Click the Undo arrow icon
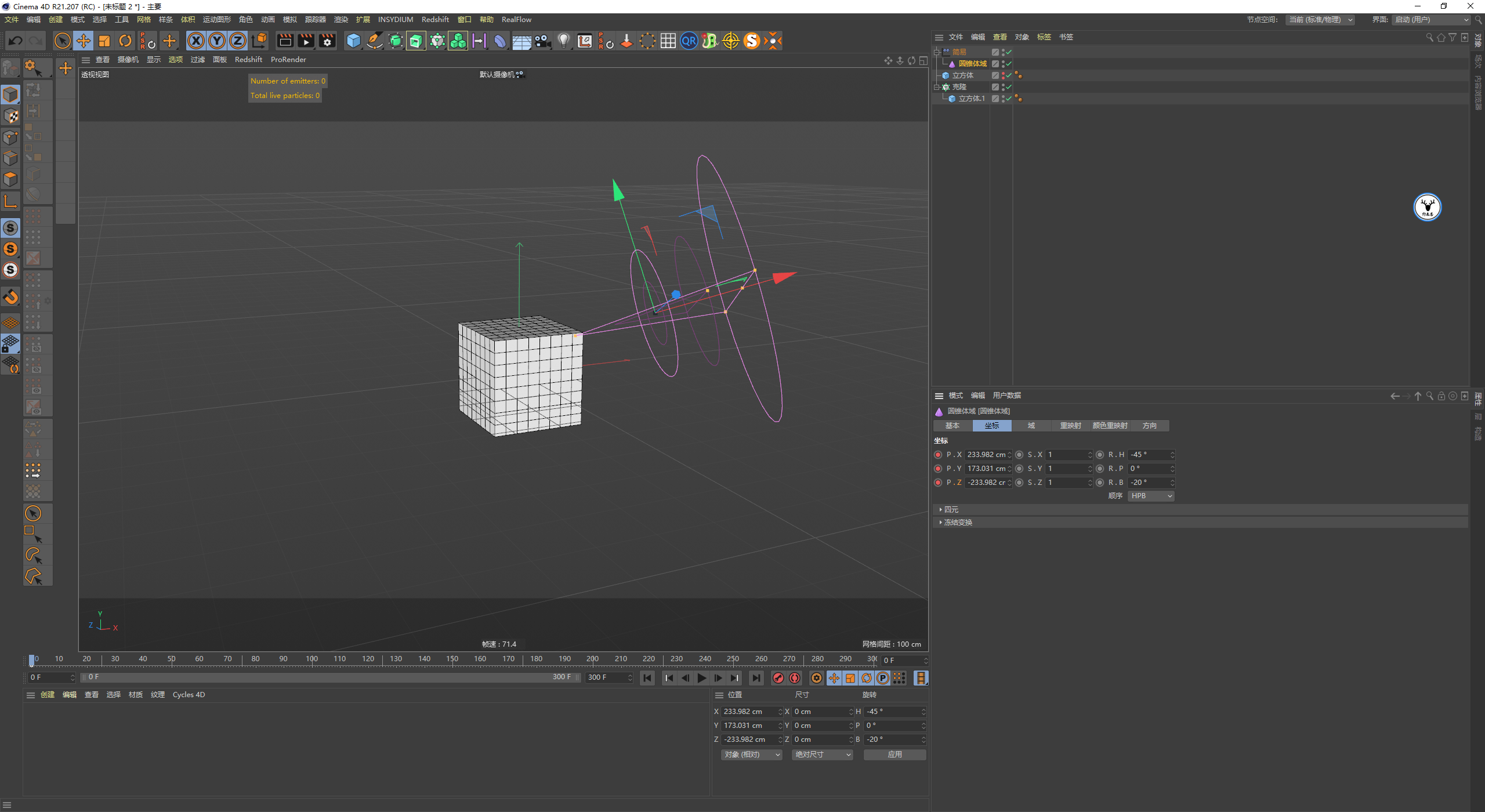 pos(16,41)
